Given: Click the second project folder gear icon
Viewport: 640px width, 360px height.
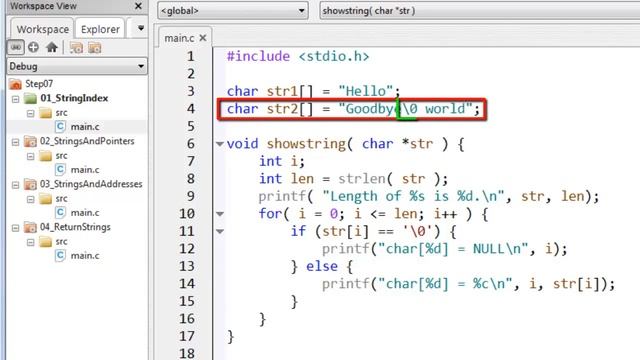Looking at the screenshot, I should pyautogui.click(x=95, y=48).
